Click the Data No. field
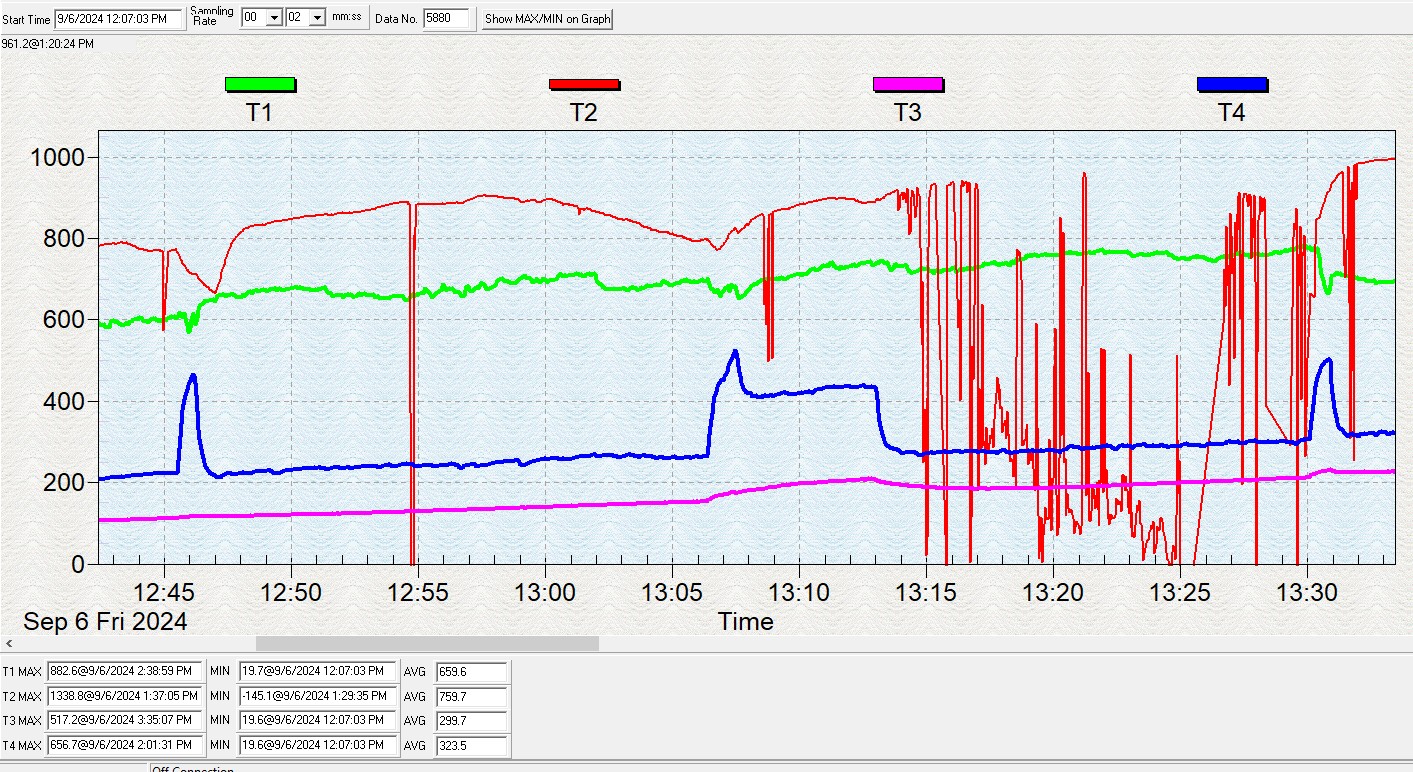Viewport: 1413px width, 772px height. [445, 19]
